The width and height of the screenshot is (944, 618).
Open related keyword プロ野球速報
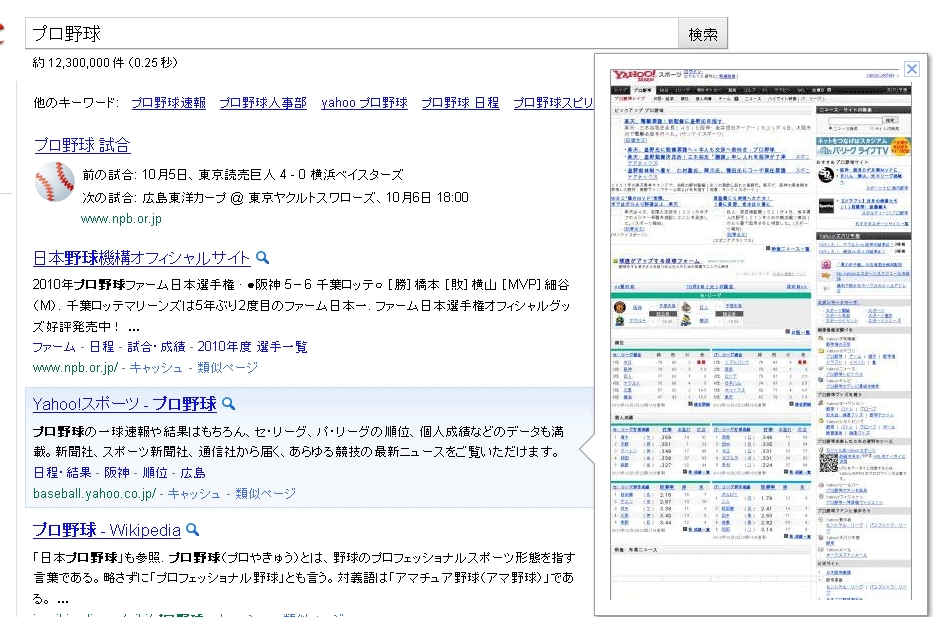169,103
